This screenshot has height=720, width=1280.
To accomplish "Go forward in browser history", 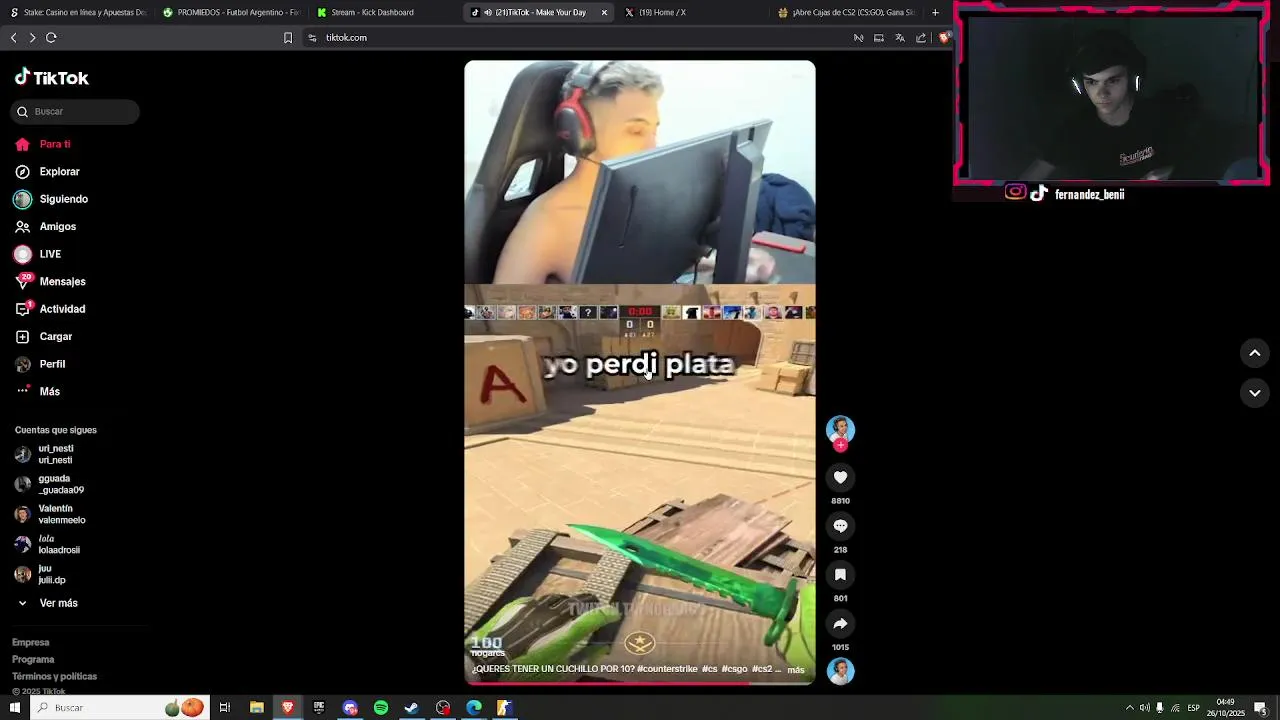I will coord(32,37).
